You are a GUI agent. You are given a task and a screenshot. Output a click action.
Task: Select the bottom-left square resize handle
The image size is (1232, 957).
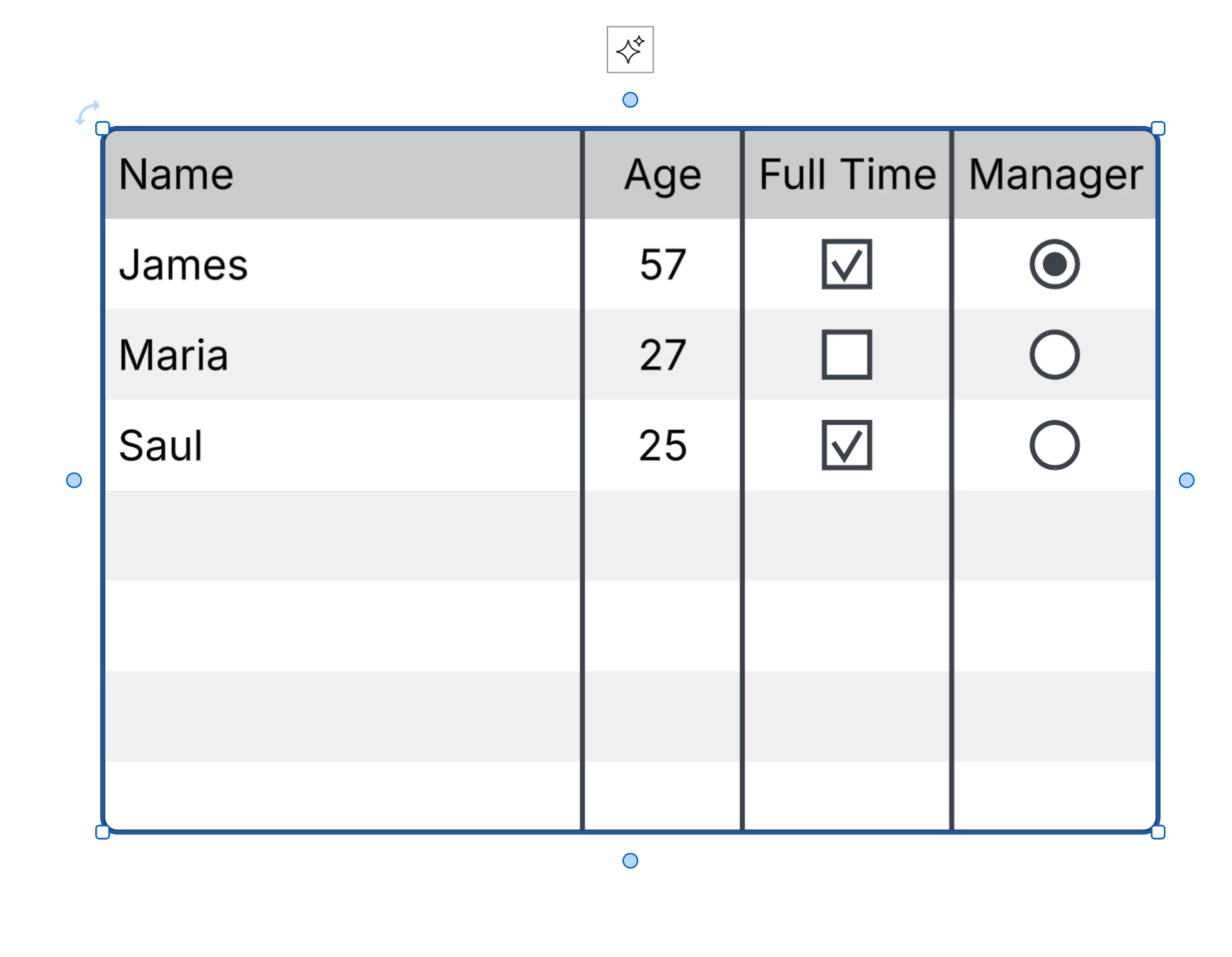102,832
